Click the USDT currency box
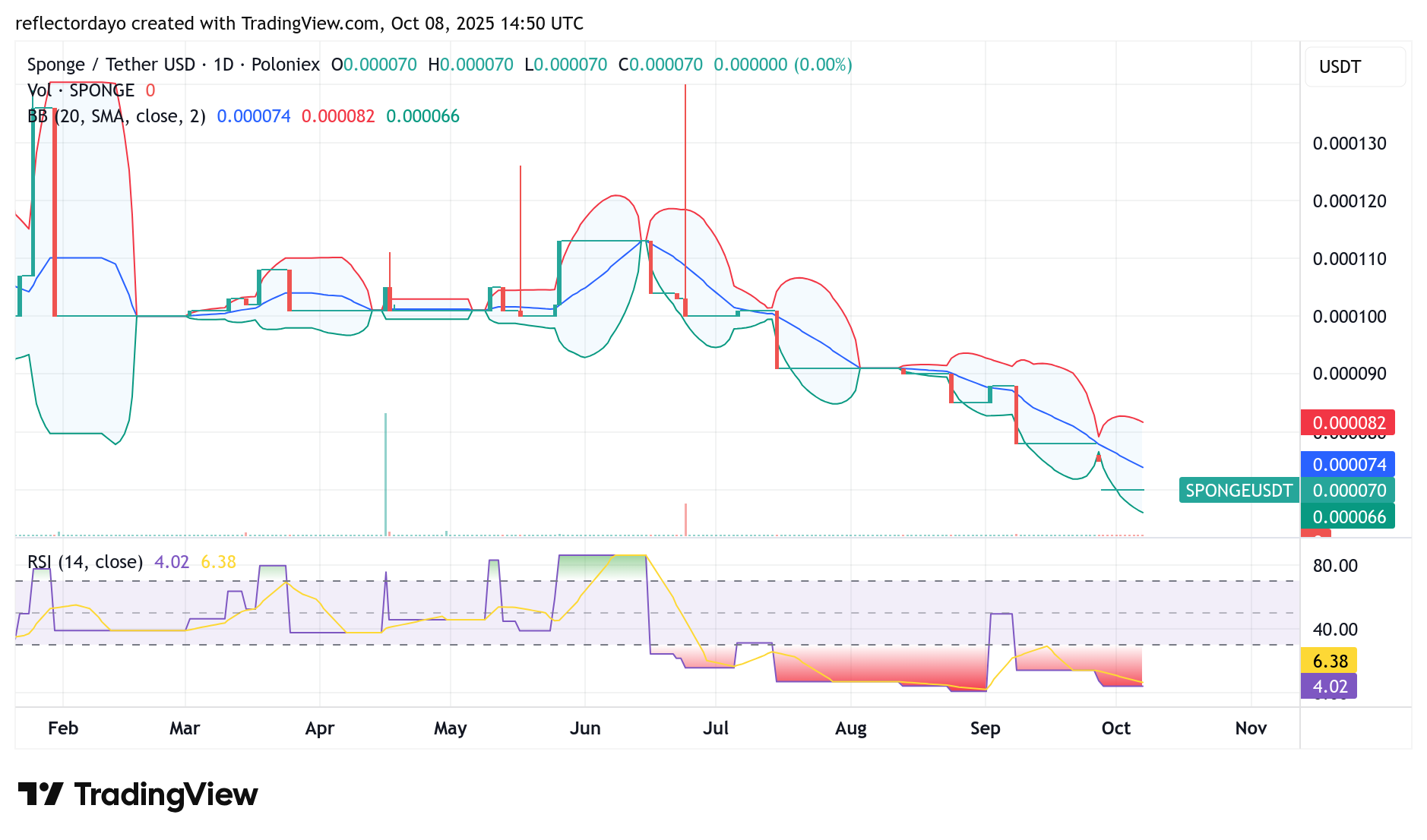Screen dimensions: 1427x840 click(x=1355, y=67)
